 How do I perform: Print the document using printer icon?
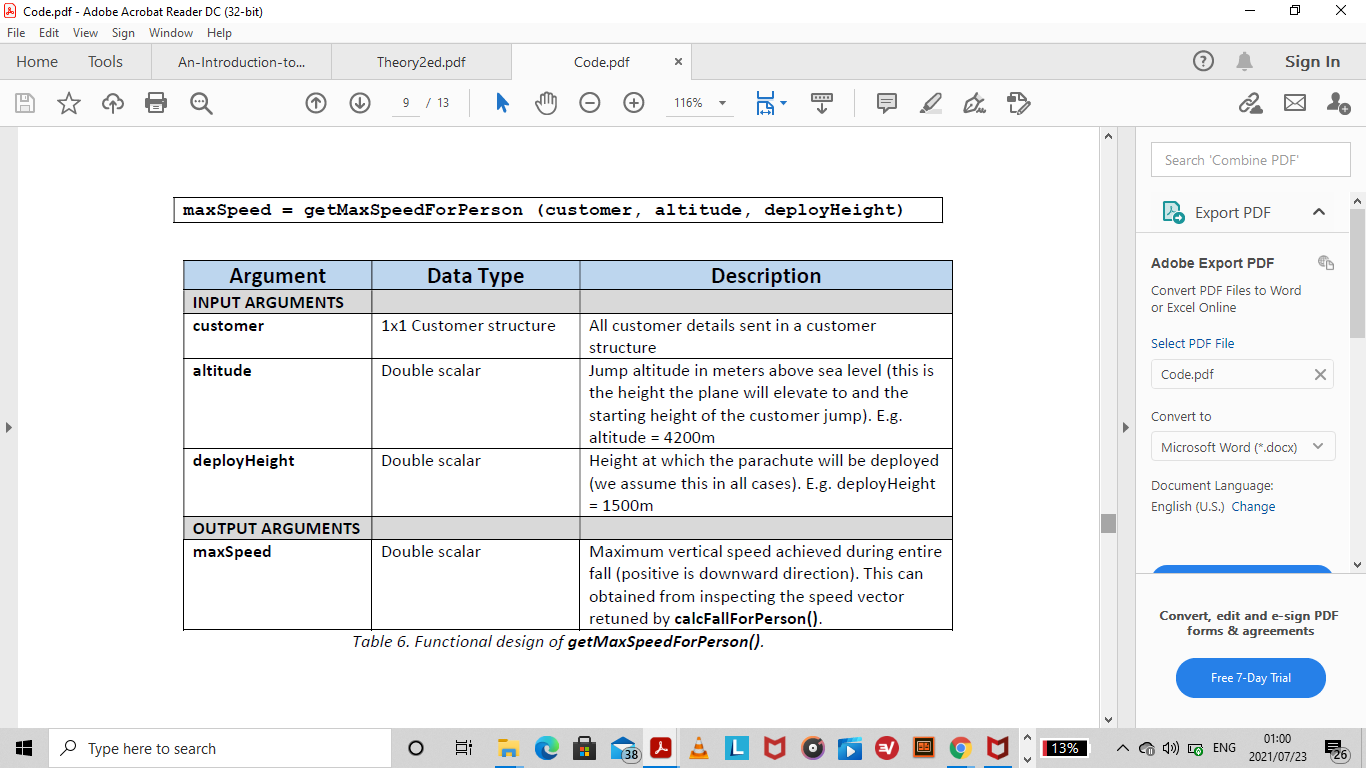click(x=156, y=103)
